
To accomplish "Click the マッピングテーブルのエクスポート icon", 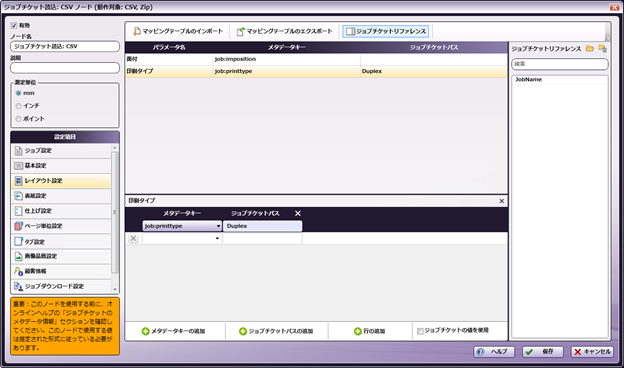I will [240, 31].
